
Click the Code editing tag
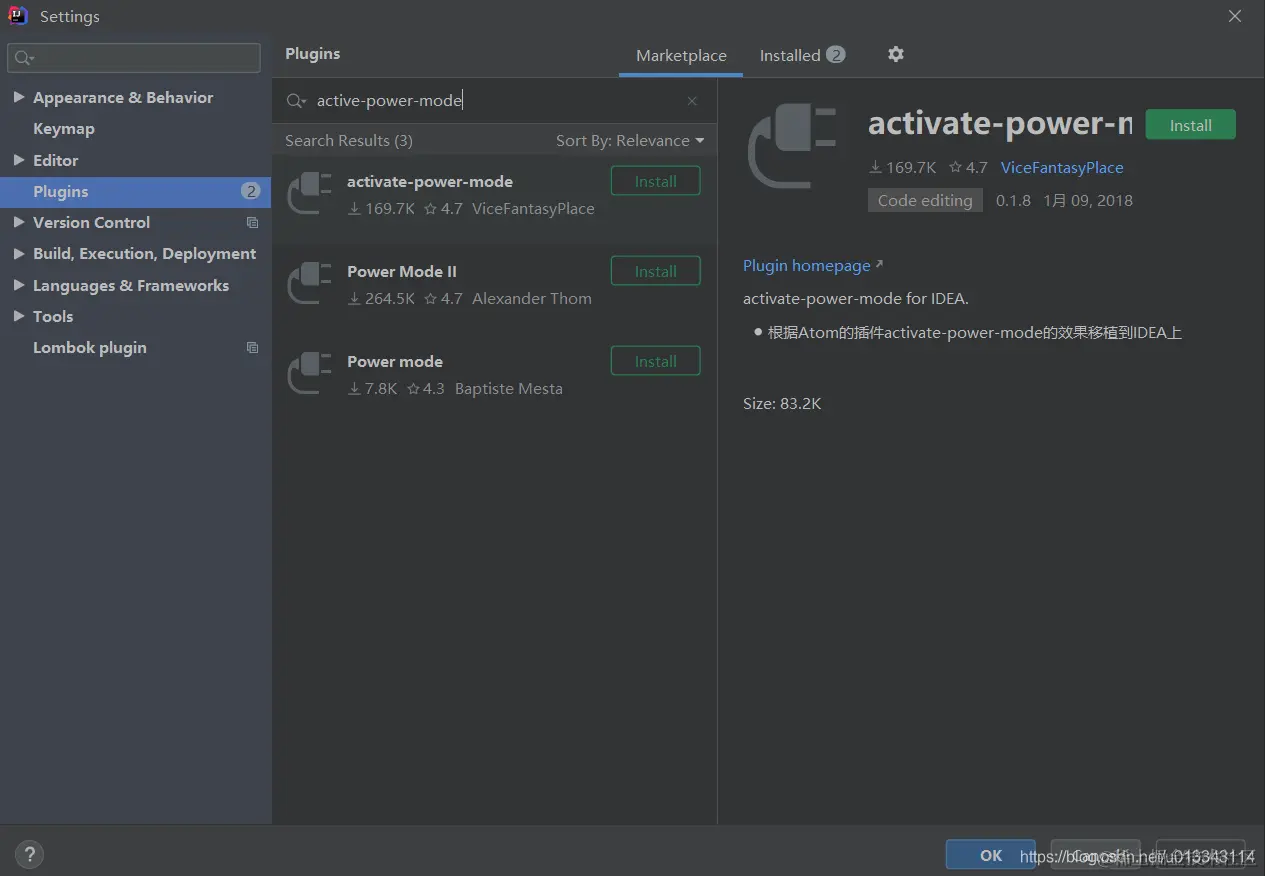click(x=925, y=200)
